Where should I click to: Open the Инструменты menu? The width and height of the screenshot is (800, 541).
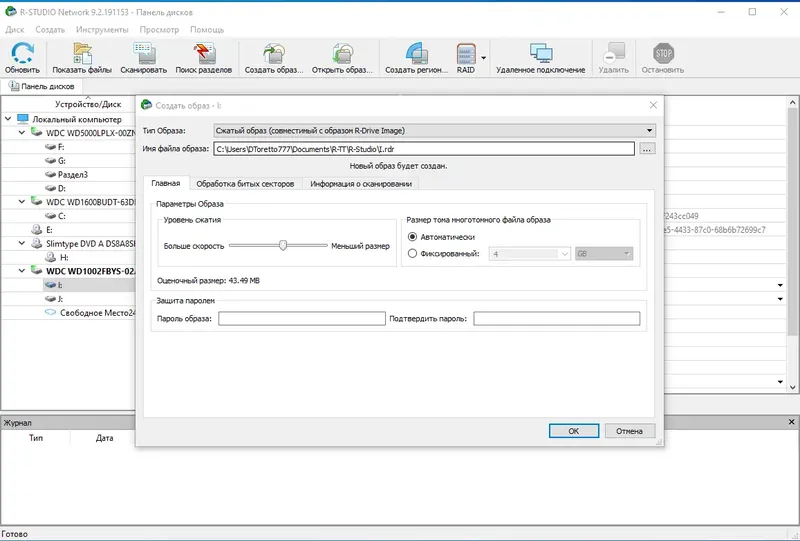(x=102, y=30)
